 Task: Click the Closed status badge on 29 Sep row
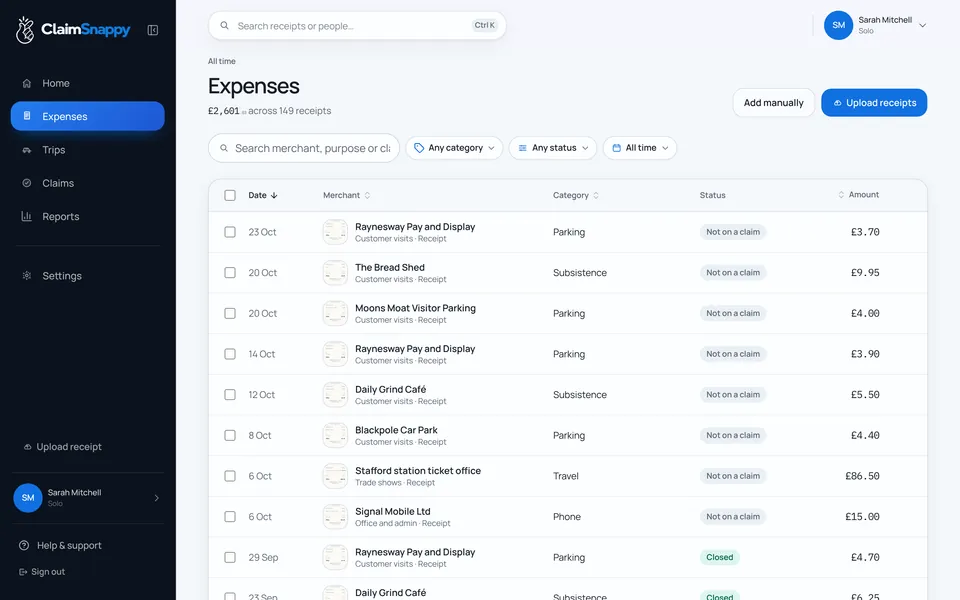point(719,558)
